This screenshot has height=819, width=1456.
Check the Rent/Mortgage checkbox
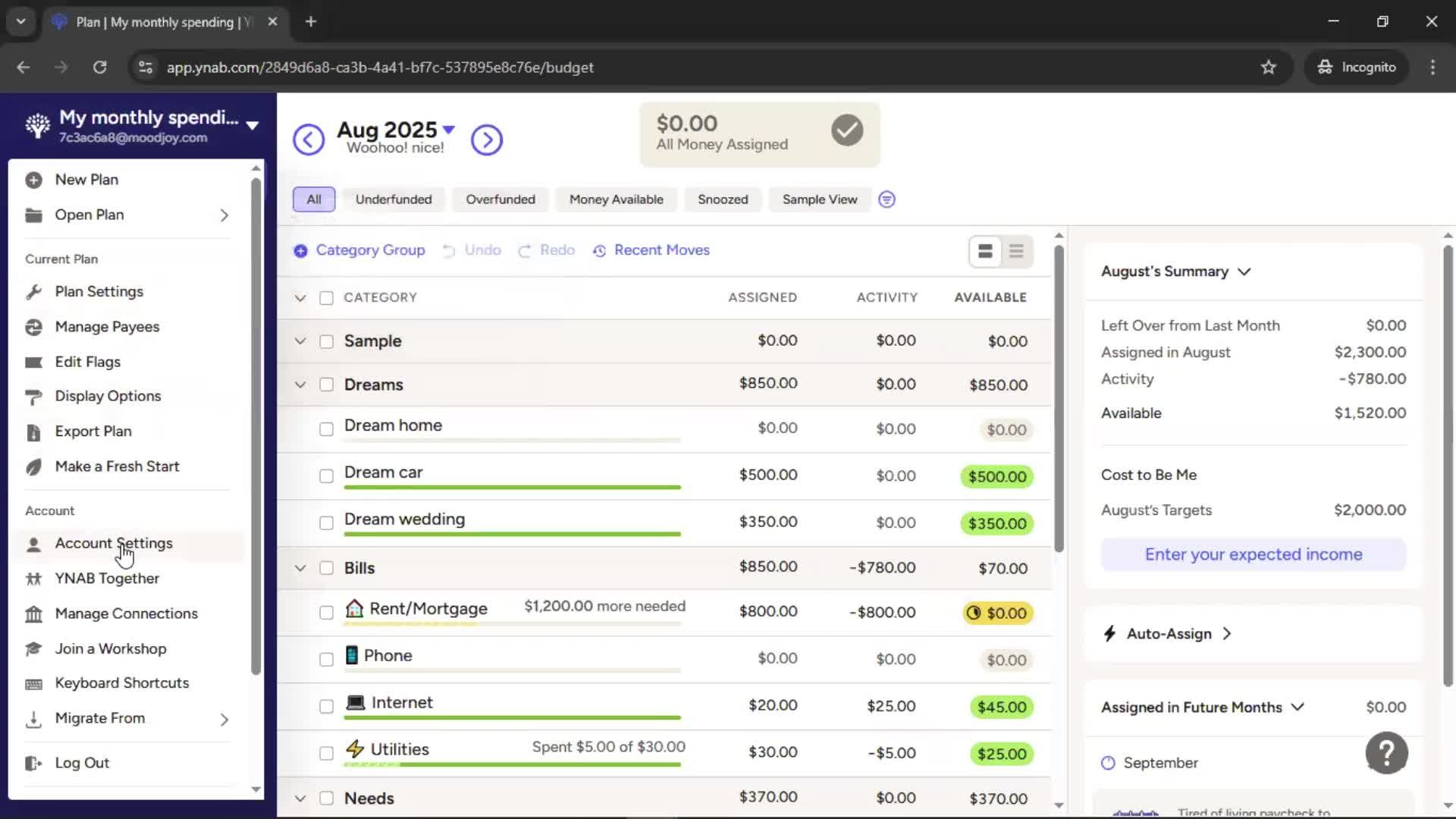(x=326, y=613)
